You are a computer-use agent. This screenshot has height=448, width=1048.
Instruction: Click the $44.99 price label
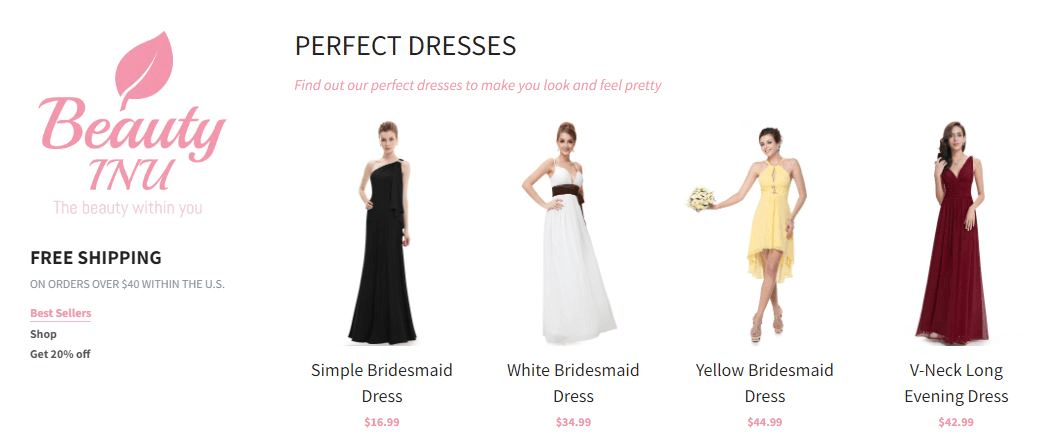click(x=765, y=422)
